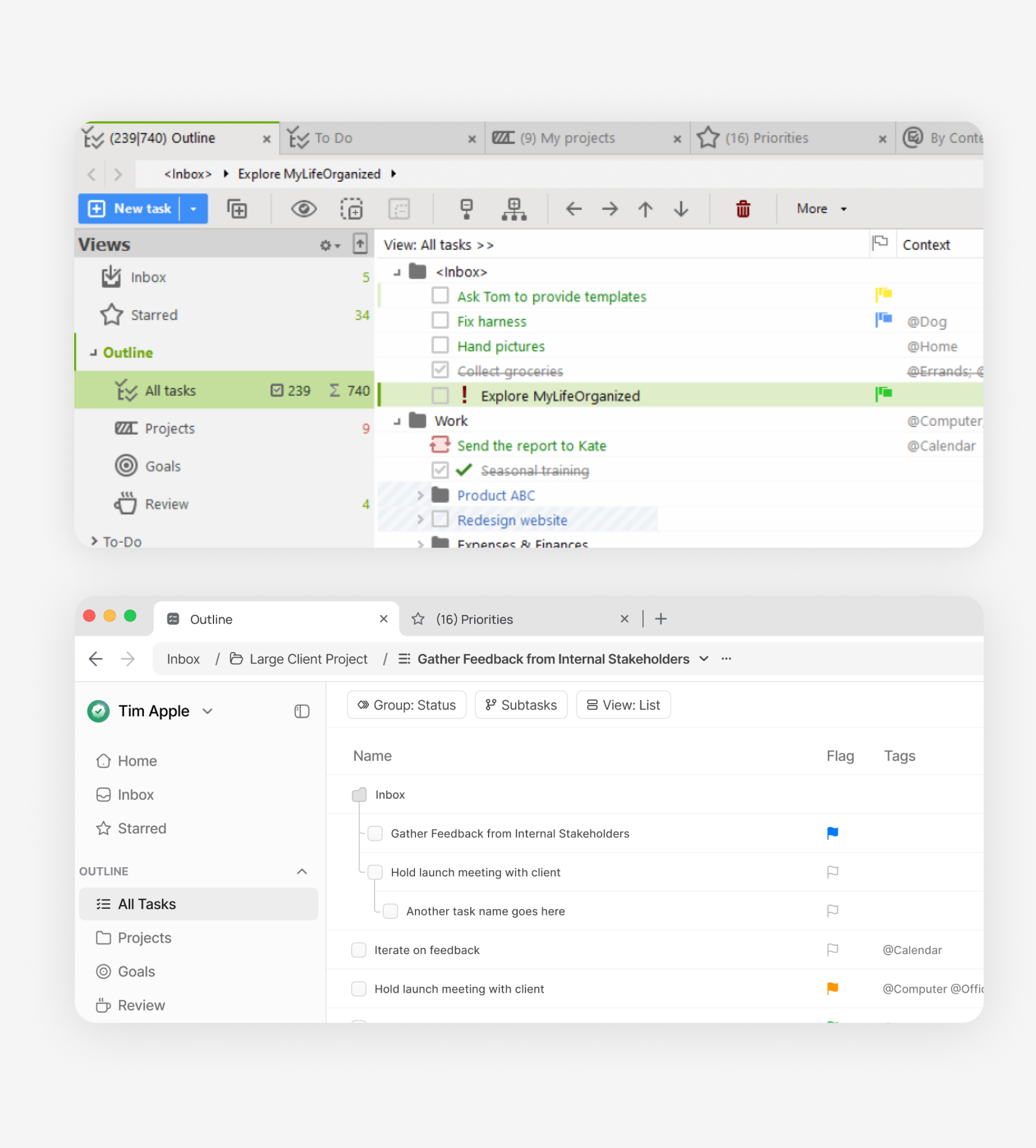Collapse the <Inbox> folder in task tree
1036x1148 pixels.
397,272
